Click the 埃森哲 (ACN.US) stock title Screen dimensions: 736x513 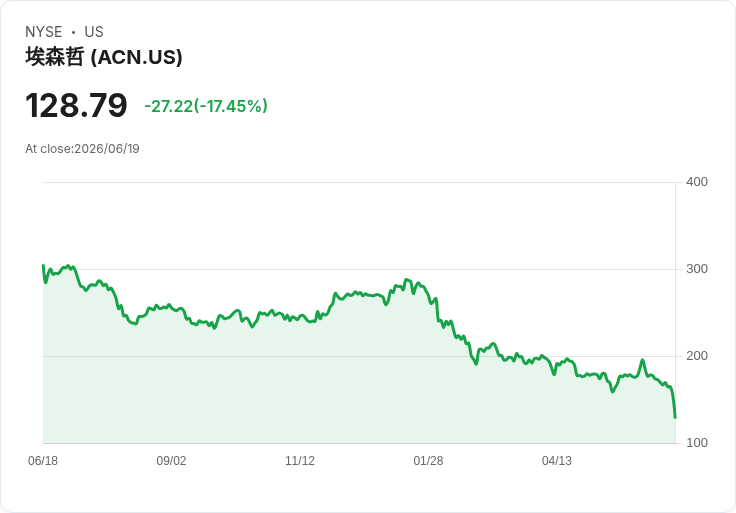104,57
